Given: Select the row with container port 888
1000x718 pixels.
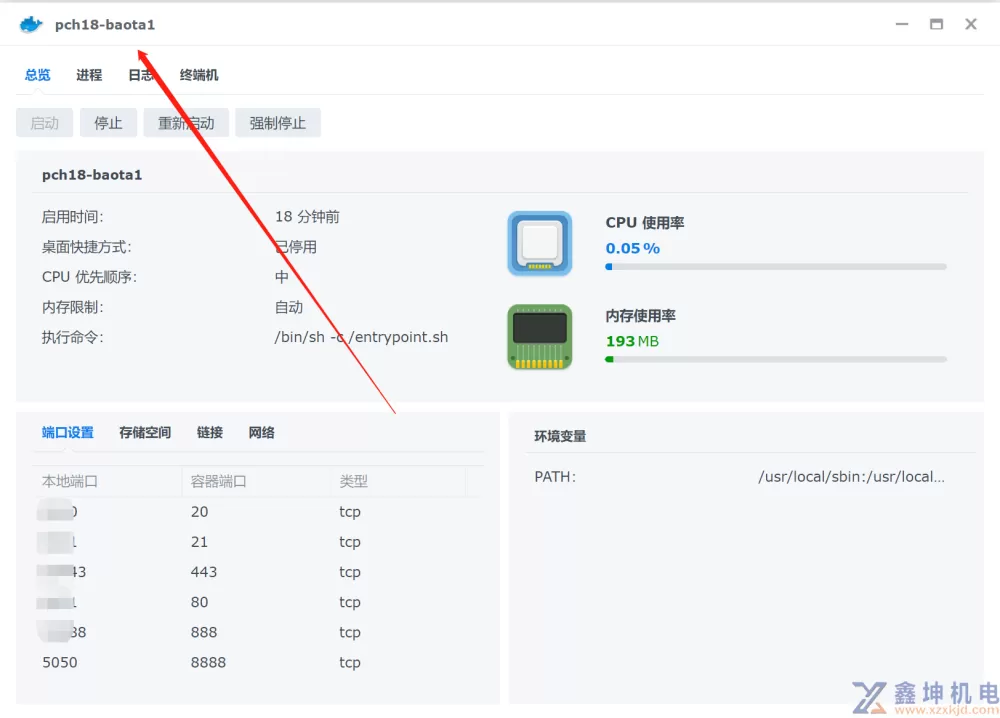Looking at the screenshot, I should (258, 633).
